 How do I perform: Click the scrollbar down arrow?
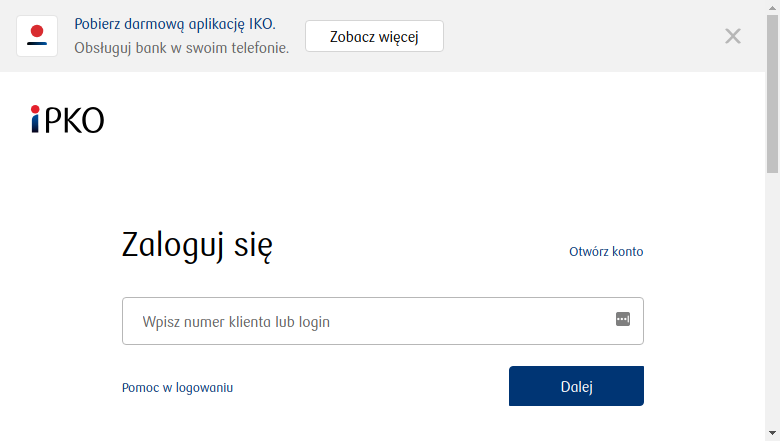click(773, 434)
